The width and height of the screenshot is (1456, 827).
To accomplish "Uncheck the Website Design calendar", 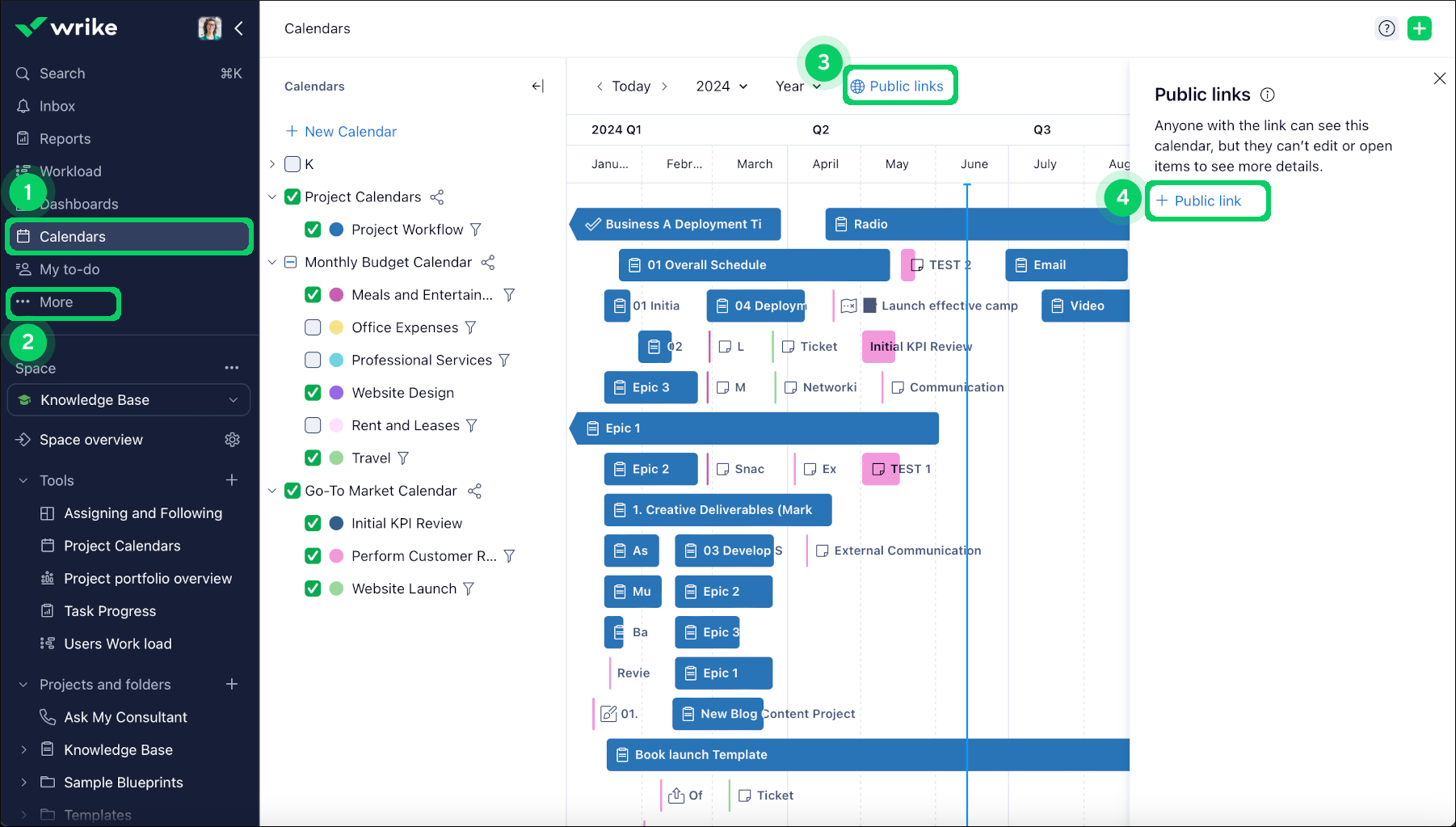I will pyautogui.click(x=313, y=392).
